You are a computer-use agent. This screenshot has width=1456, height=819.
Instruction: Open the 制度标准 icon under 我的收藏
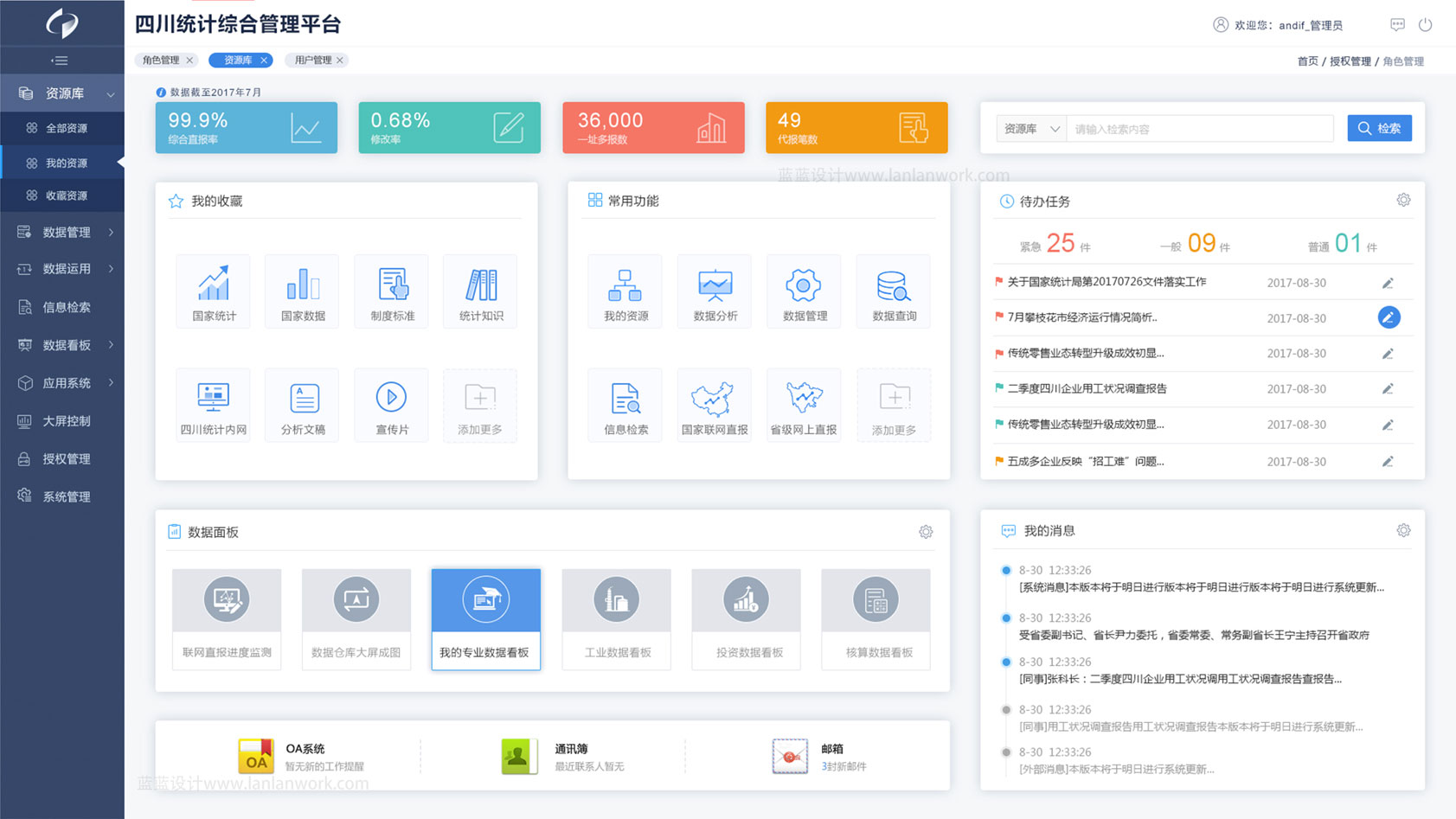(391, 291)
